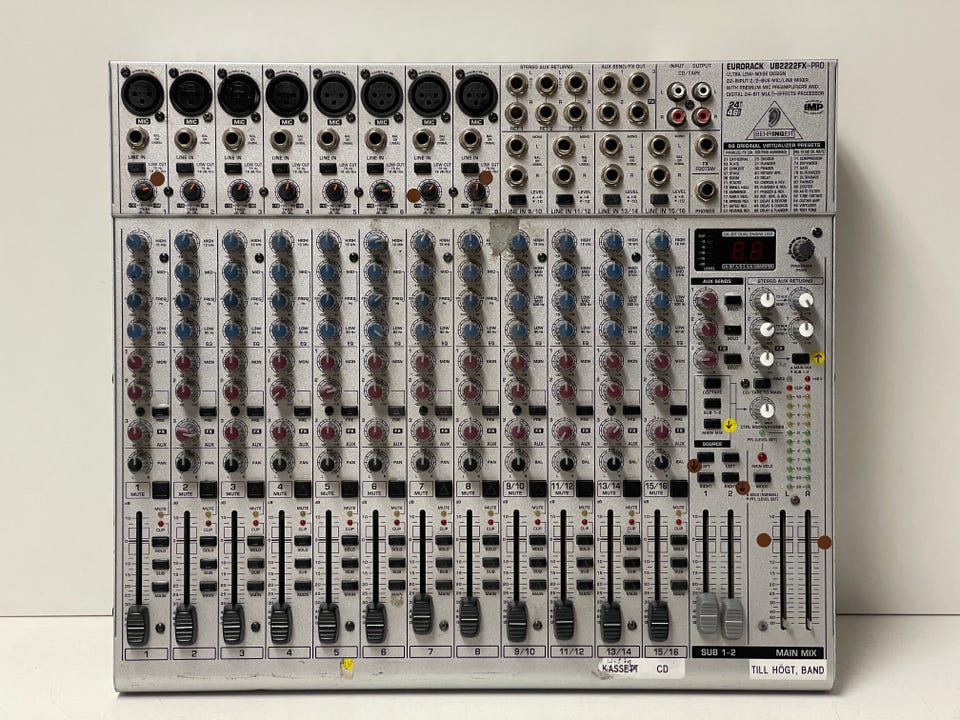Screen dimensions: 960x720
Task: Click the 'MAIN MIX' label
Action: pyautogui.click(x=795, y=653)
